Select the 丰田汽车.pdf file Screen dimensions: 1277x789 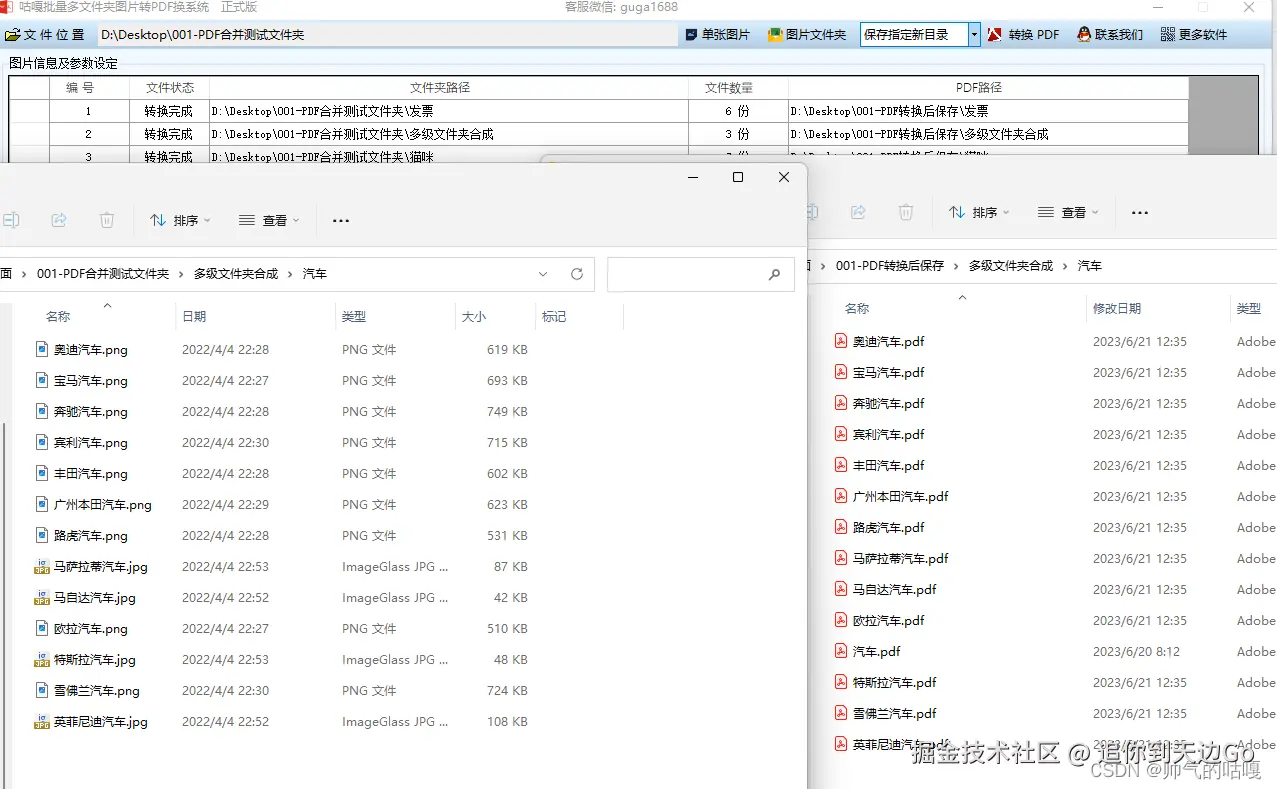[889, 465]
